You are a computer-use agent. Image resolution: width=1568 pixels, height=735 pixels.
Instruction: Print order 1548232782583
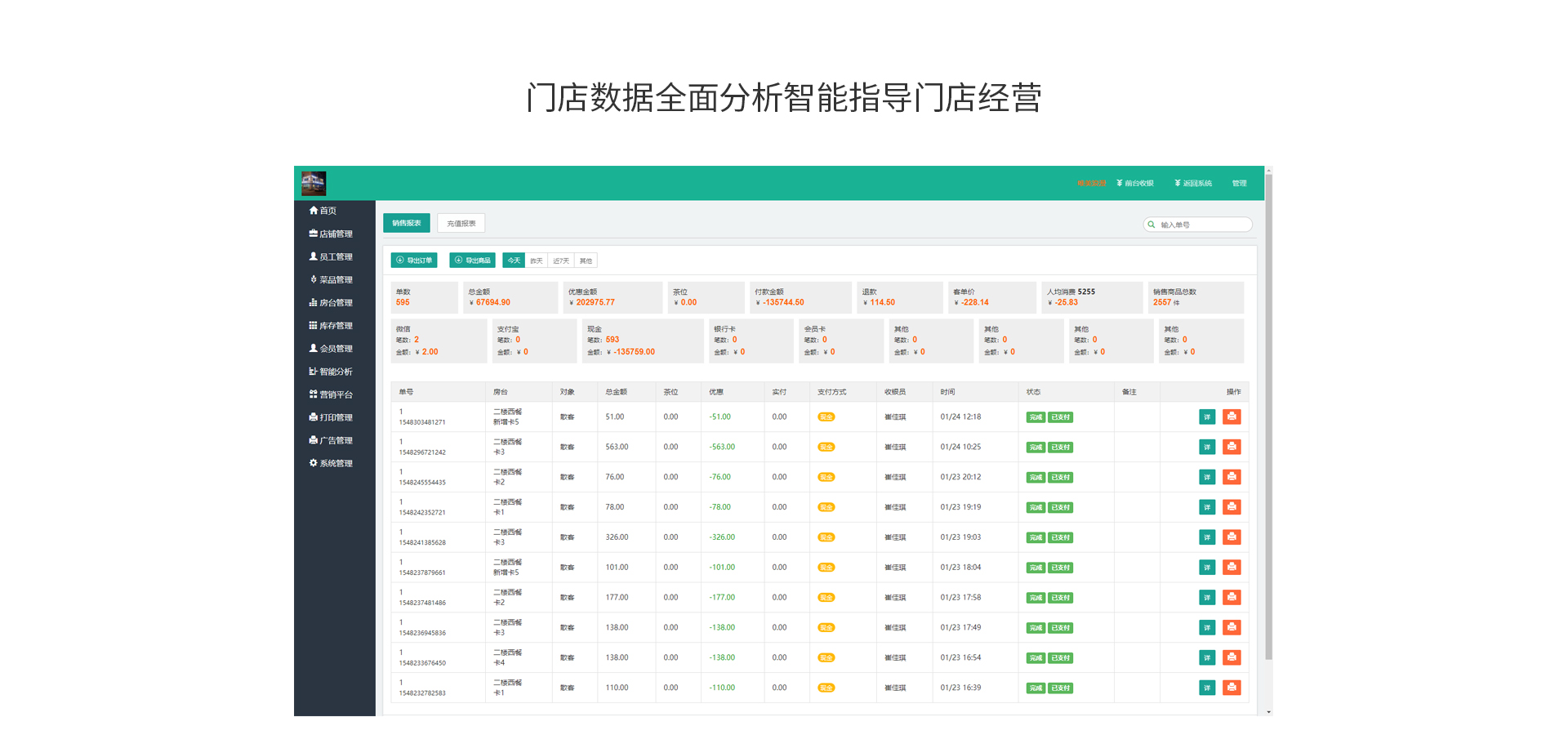pyautogui.click(x=1232, y=688)
